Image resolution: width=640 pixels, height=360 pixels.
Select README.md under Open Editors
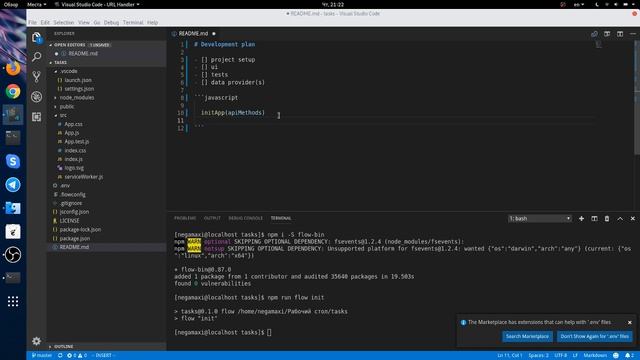83,53
